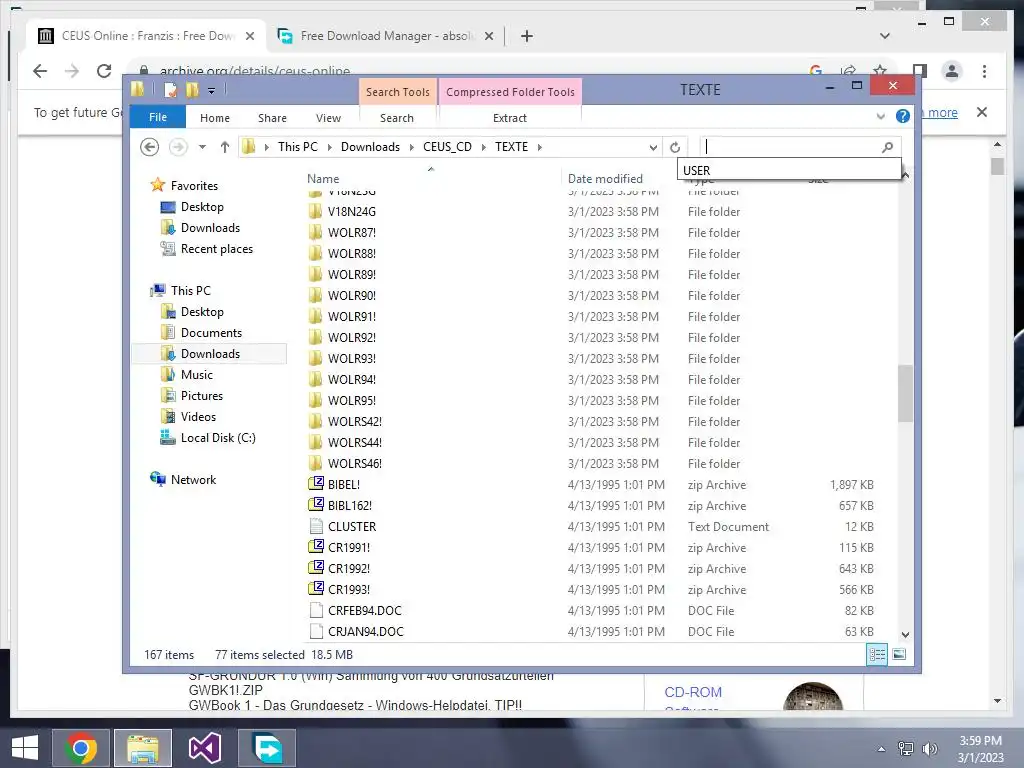Select Recent places in navigation pane
The image size is (1024, 768).
[x=216, y=249]
